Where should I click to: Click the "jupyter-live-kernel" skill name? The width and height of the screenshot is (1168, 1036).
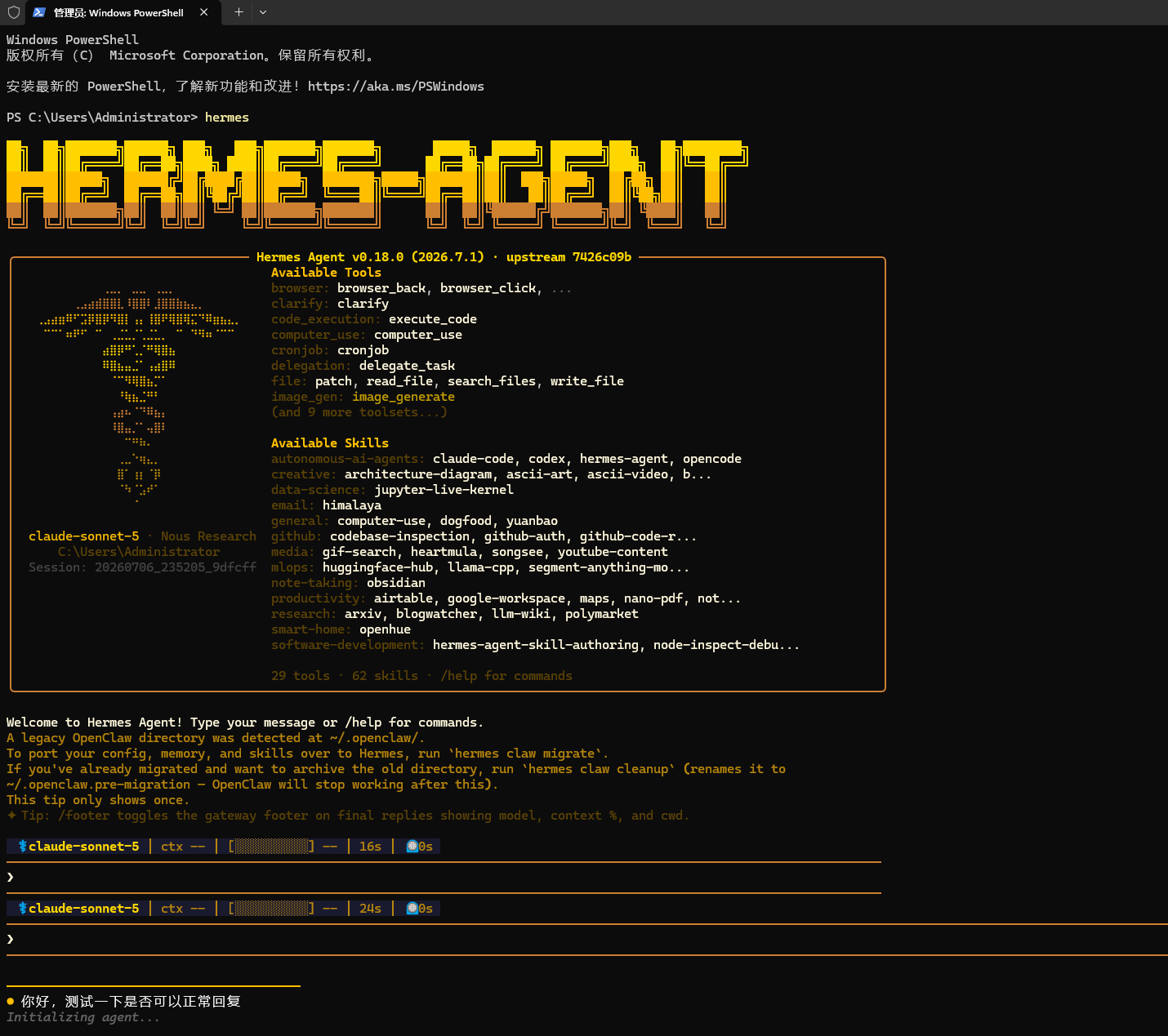(x=444, y=490)
